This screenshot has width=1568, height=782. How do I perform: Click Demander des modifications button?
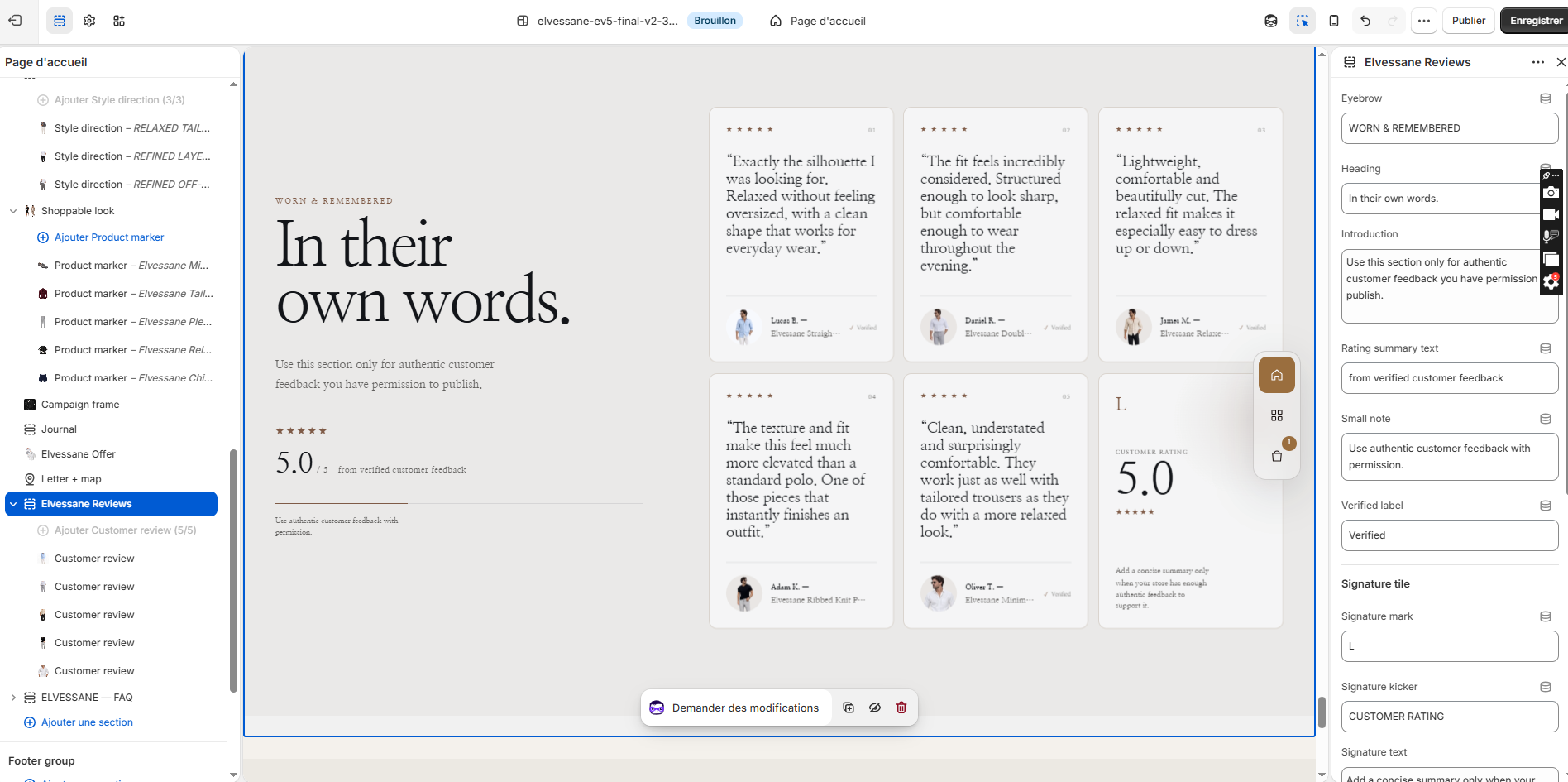[735, 708]
